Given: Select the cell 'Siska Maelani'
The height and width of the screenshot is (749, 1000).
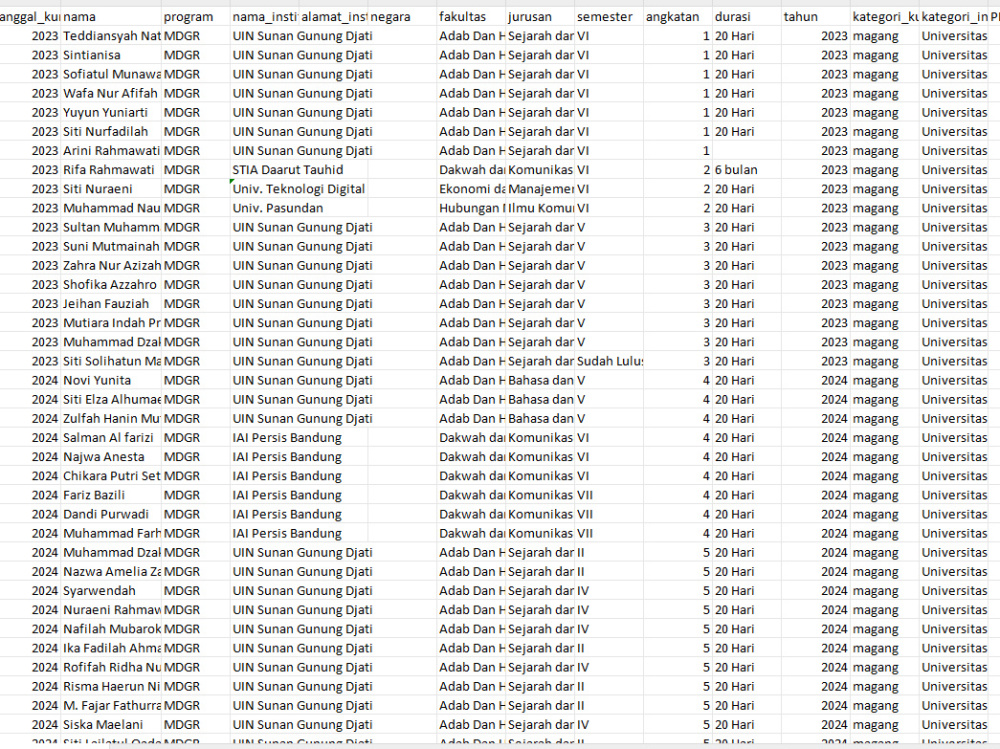Looking at the screenshot, I should [x=111, y=725].
